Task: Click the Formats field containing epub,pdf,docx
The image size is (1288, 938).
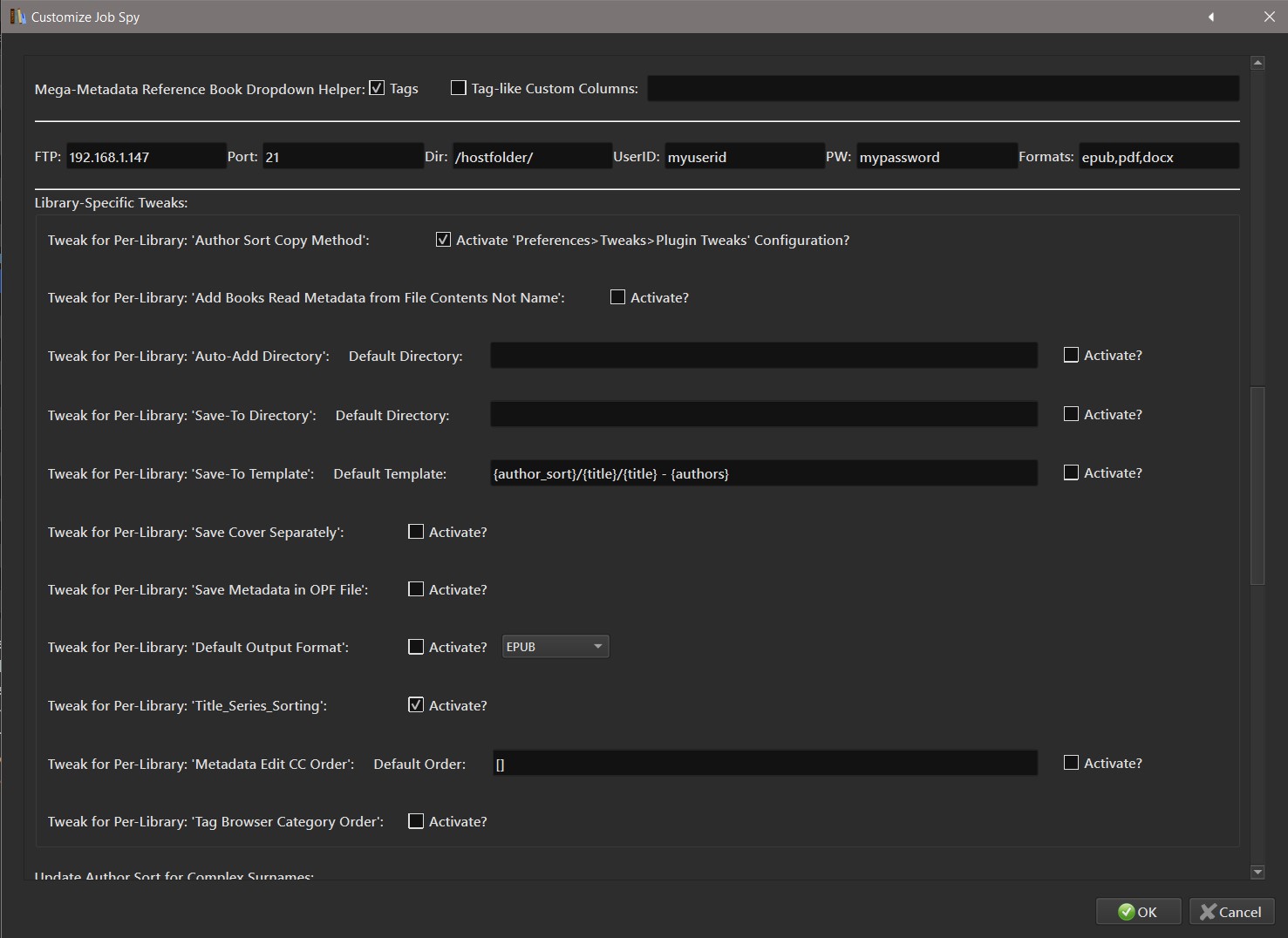Action: click(x=1157, y=157)
